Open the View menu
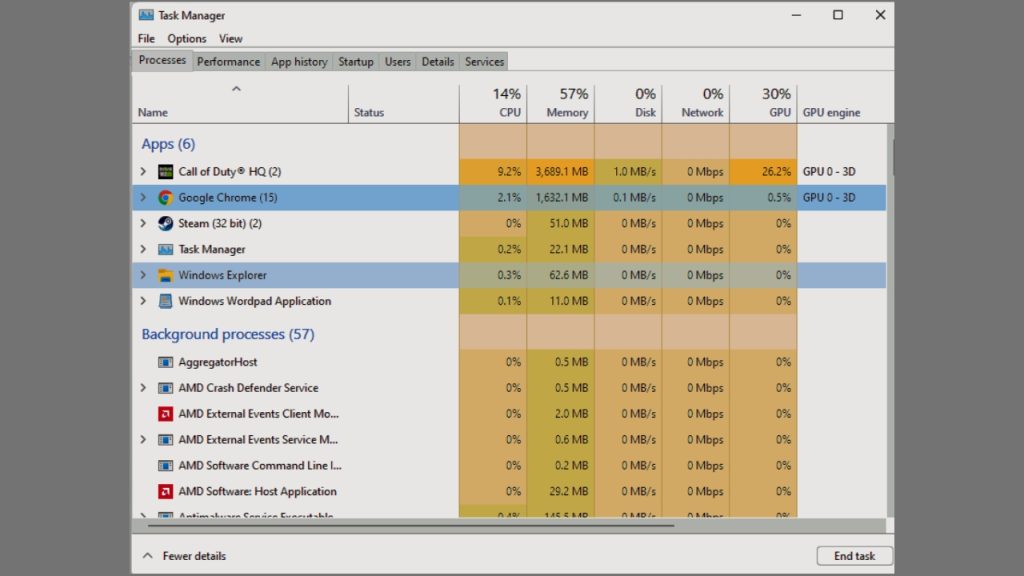Image resolution: width=1024 pixels, height=576 pixels. [231, 39]
